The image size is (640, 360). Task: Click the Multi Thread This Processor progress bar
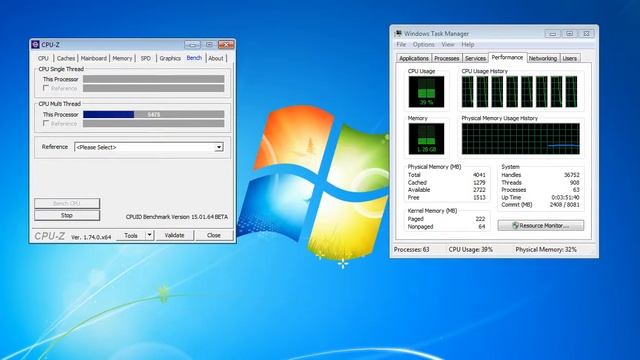[x=153, y=115]
